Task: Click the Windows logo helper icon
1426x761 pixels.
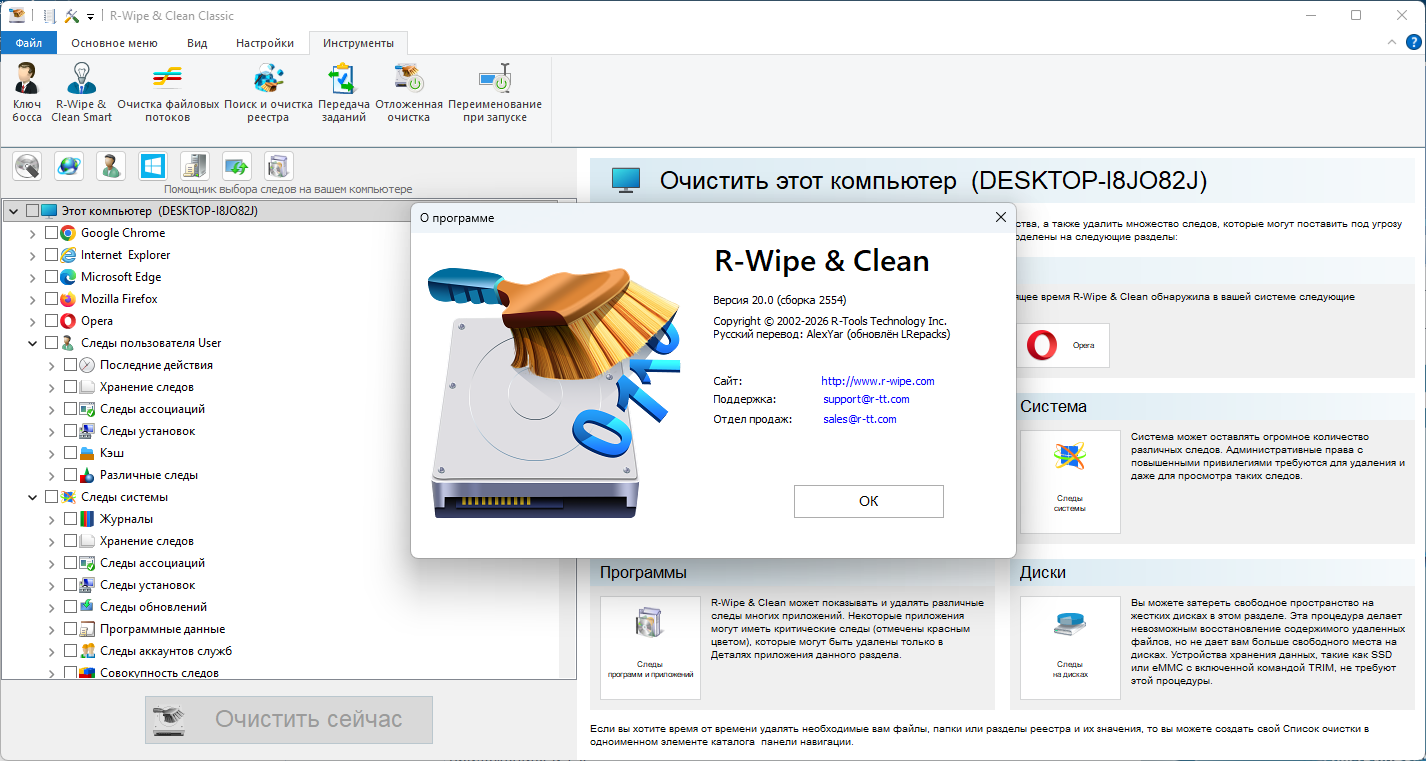Action: (153, 166)
